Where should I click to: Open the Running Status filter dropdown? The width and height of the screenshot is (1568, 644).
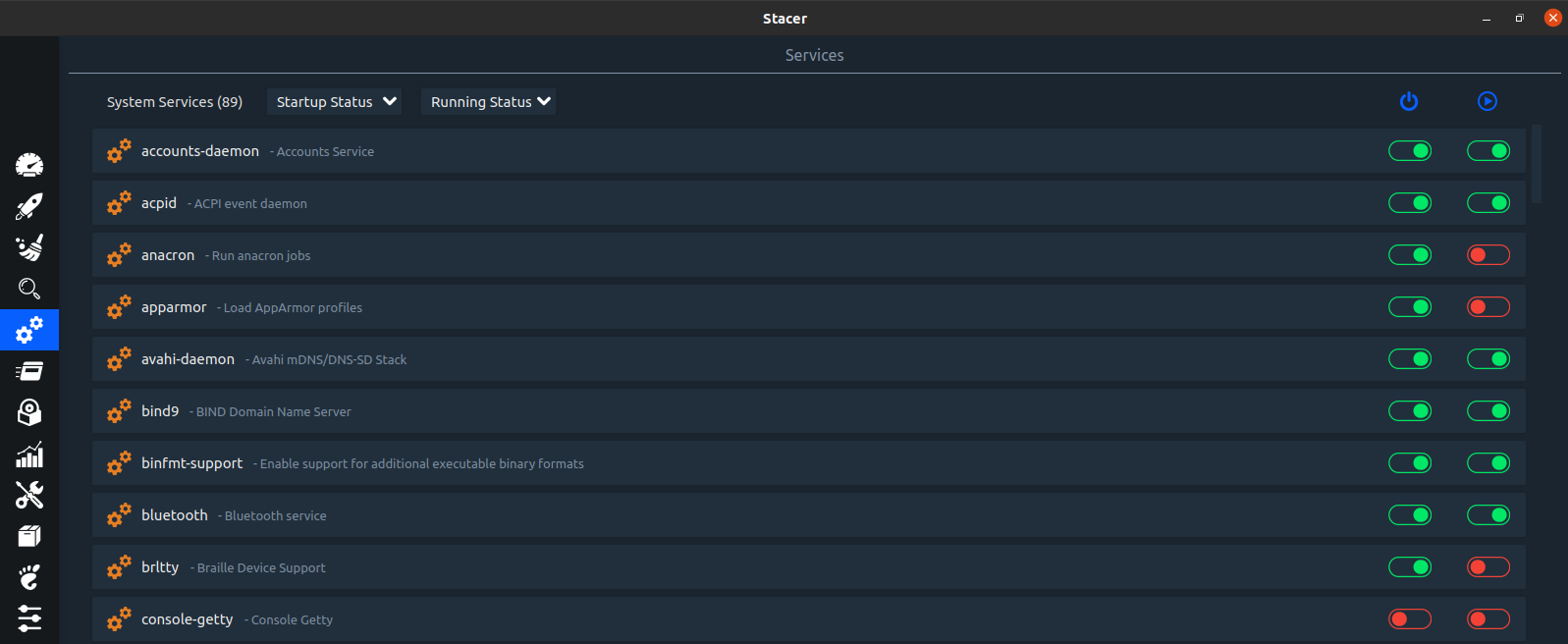[x=489, y=102]
